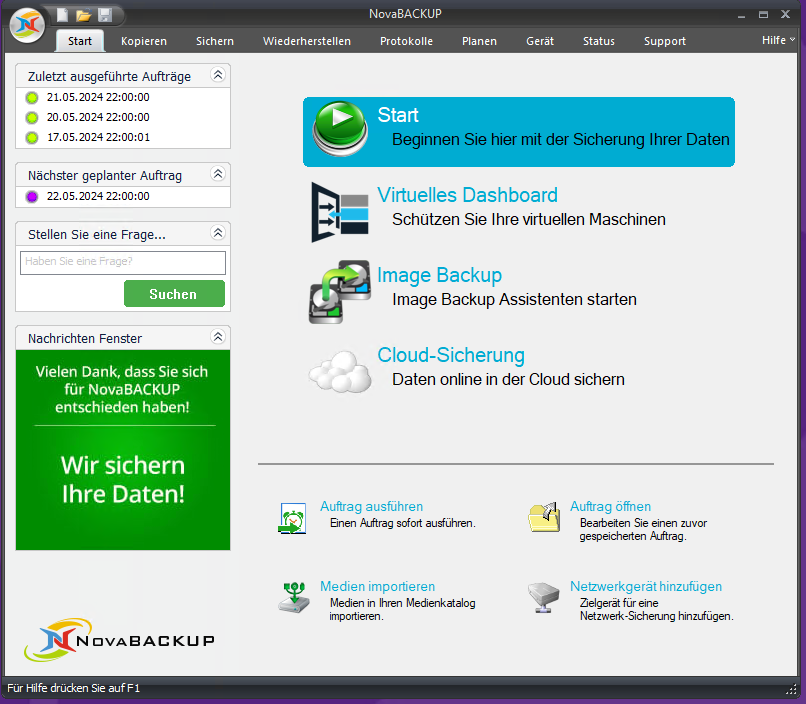Click the Cloud-Sicherung cloud icon
This screenshot has width=806, height=704.
click(340, 371)
